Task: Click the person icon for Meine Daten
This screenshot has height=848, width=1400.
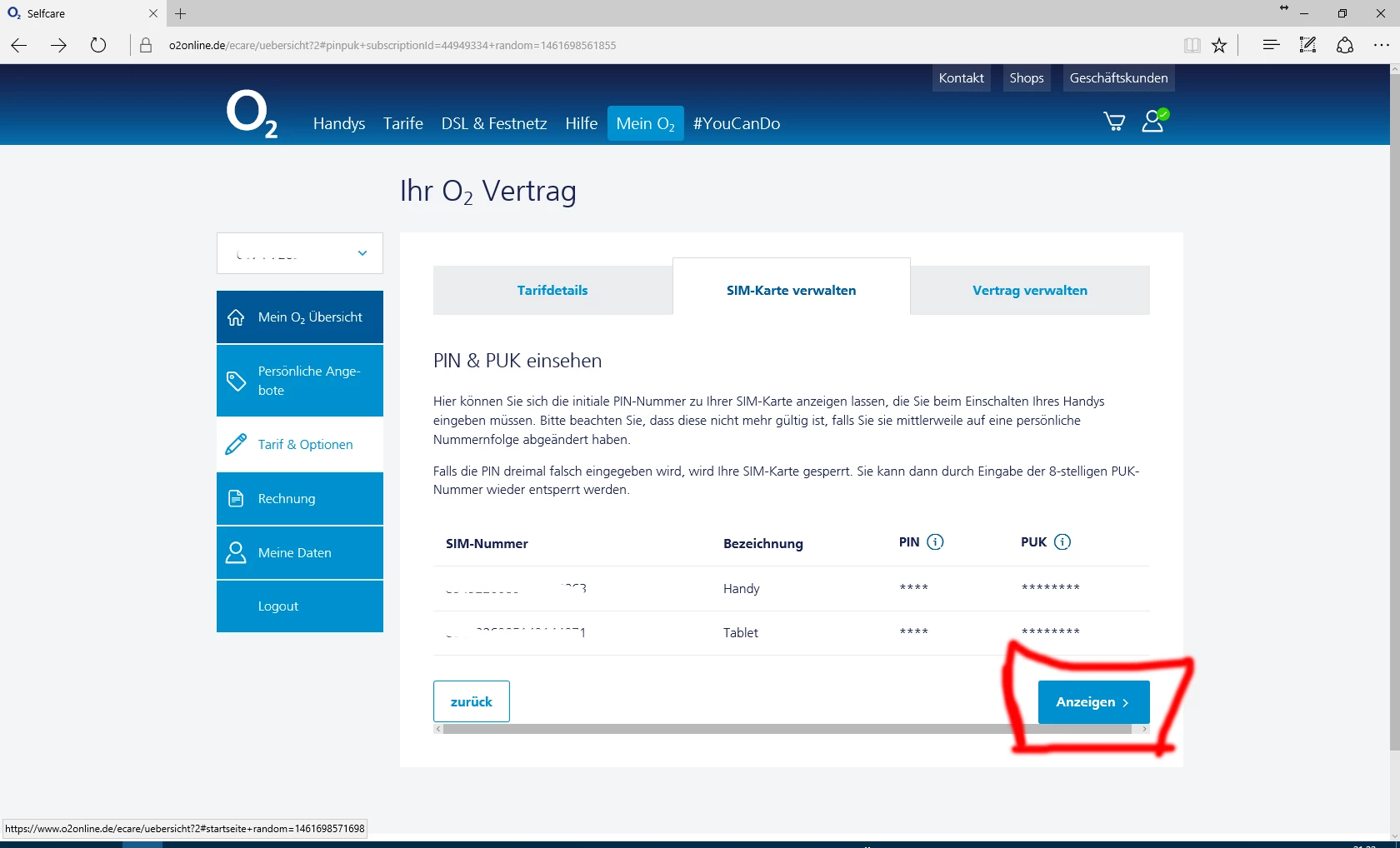Action: pos(236,552)
